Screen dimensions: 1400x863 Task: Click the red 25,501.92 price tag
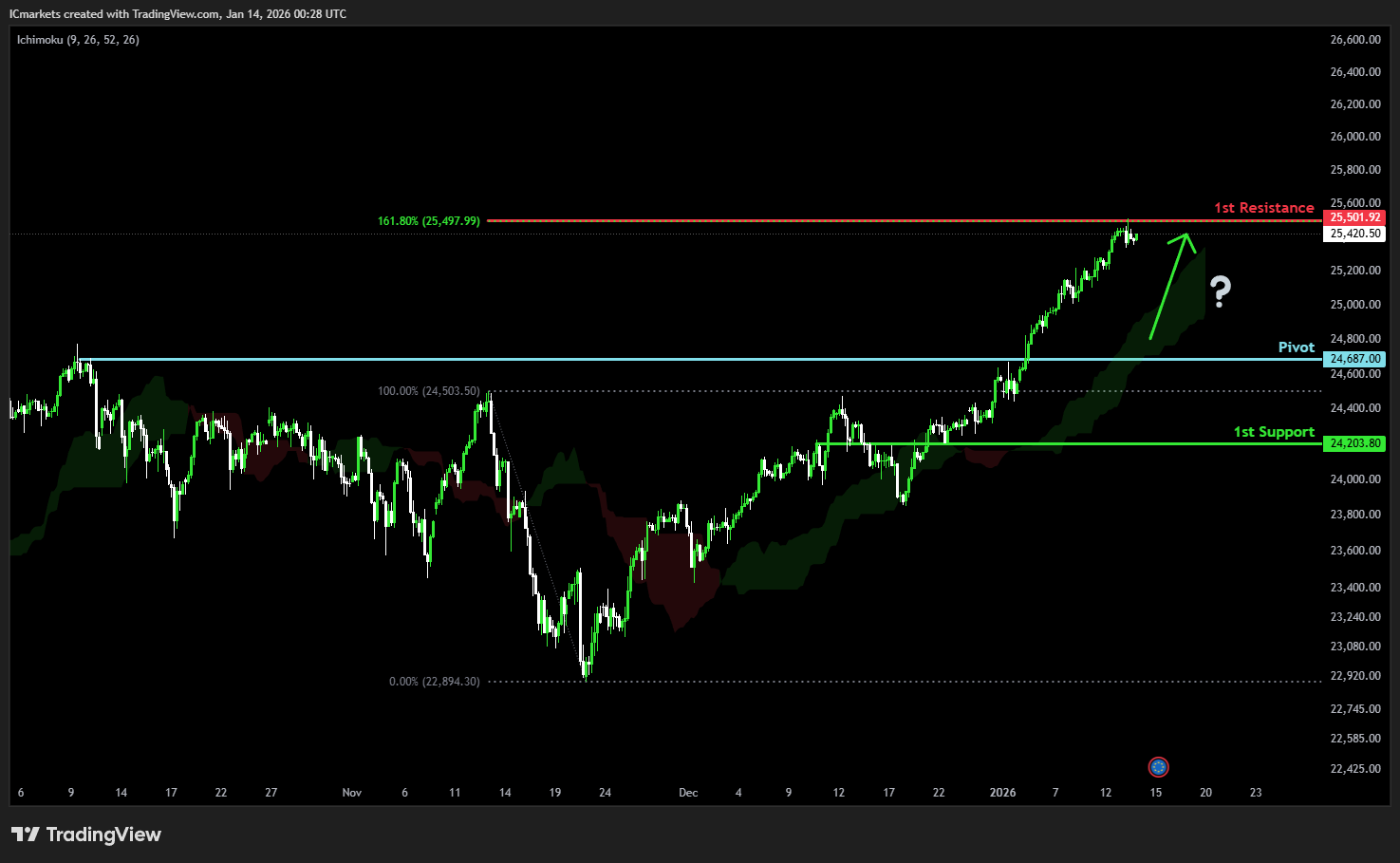coord(1354,217)
